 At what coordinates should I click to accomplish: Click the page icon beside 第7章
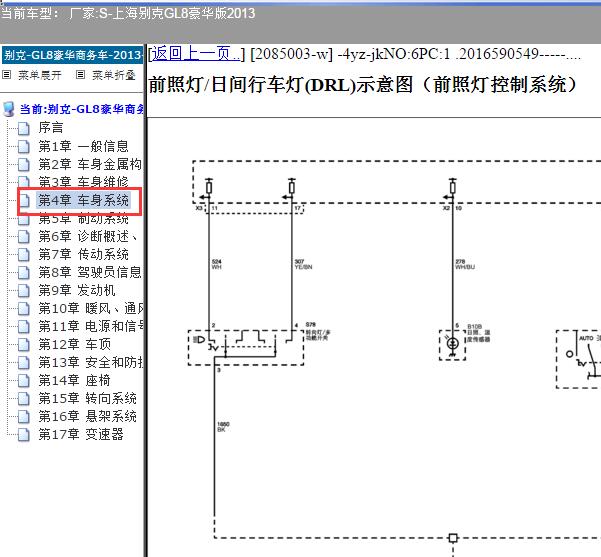coord(24,255)
